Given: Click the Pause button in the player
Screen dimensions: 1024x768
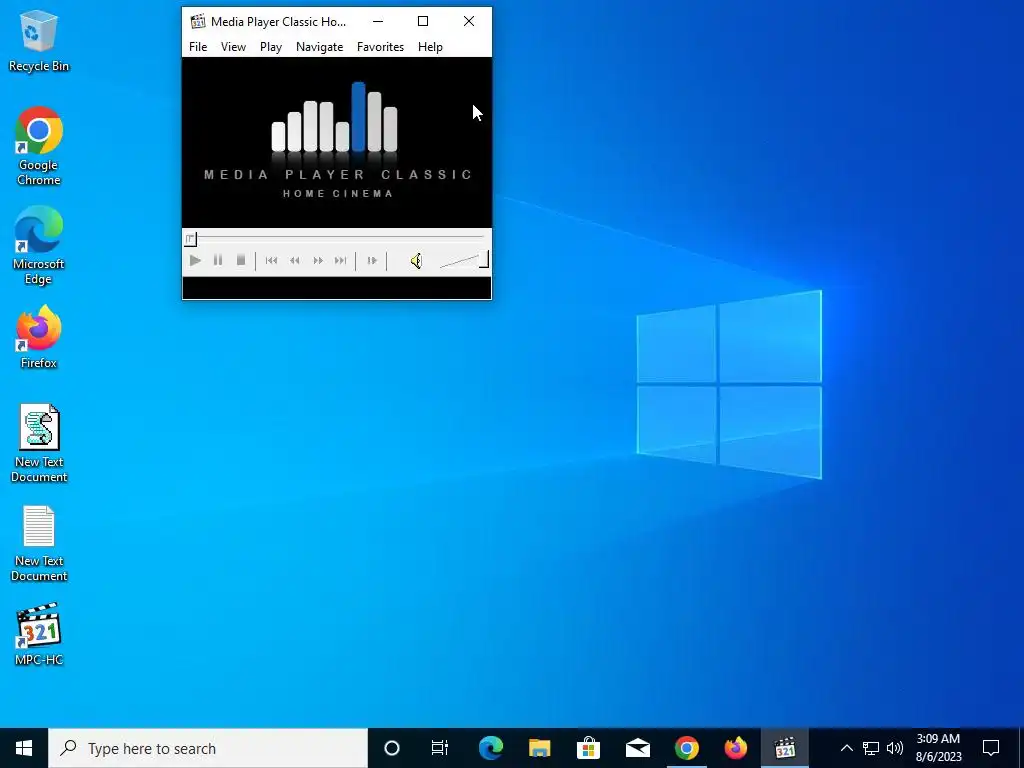Looking at the screenshot, I should point(218,261).
